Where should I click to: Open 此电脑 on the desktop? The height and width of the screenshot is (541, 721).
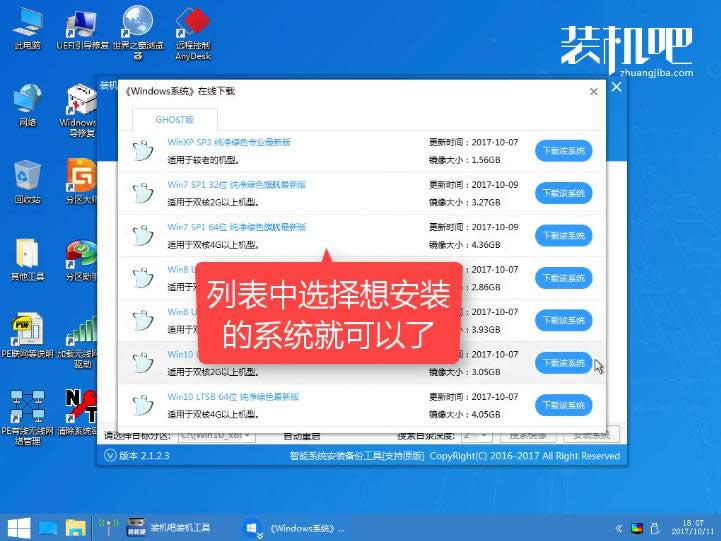27,24
